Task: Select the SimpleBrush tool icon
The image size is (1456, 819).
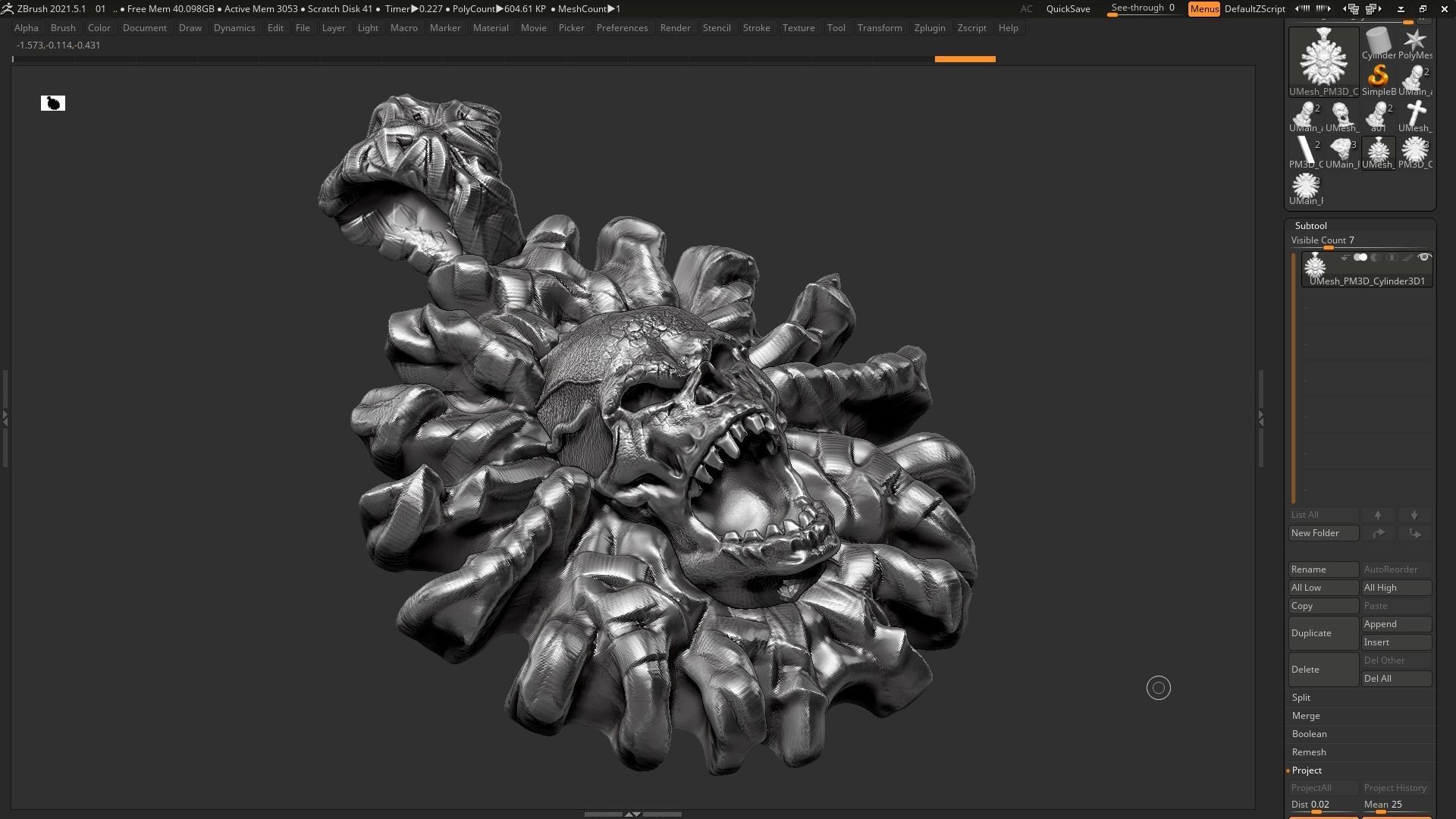Action: [1378, 78]
